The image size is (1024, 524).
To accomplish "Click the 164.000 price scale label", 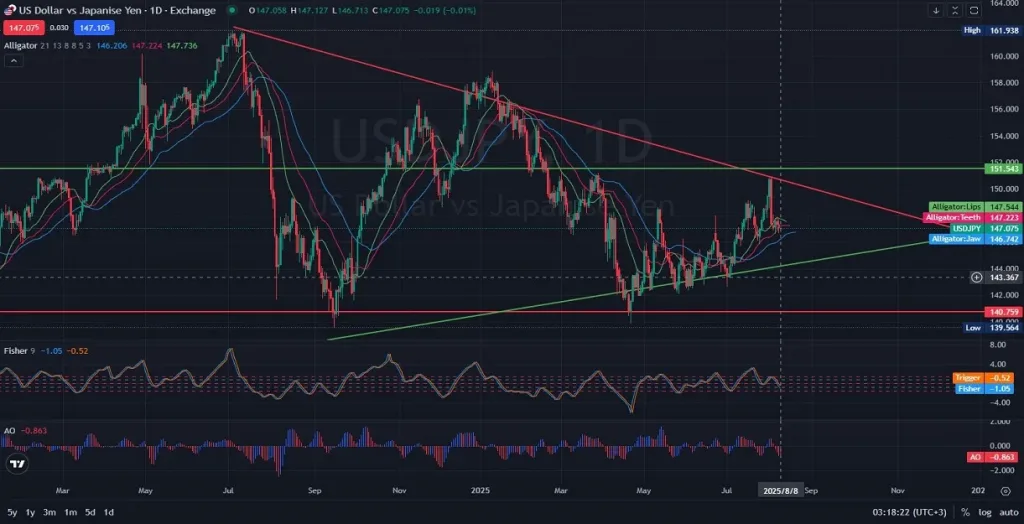I will pos(1004,3).
